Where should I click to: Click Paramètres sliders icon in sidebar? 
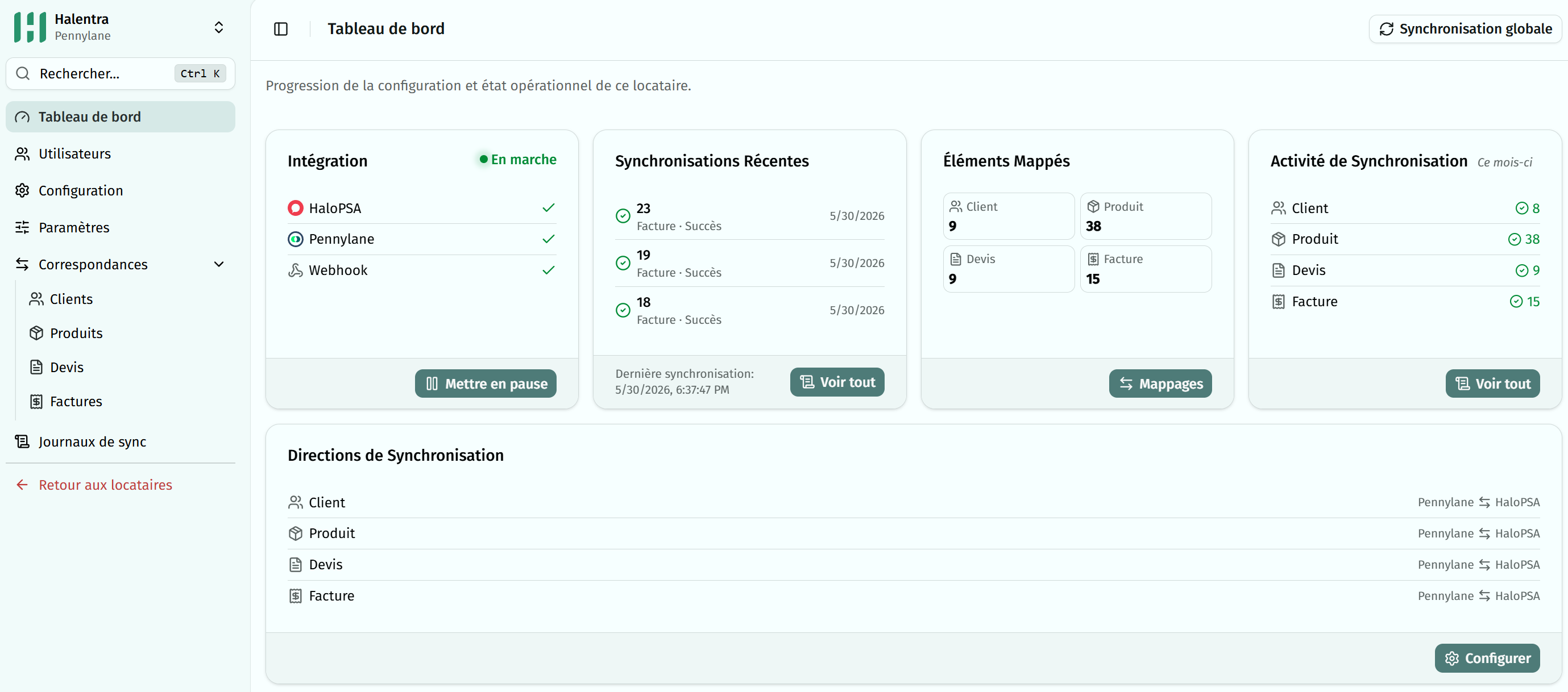pyautogui.click(x=23, y=227)
